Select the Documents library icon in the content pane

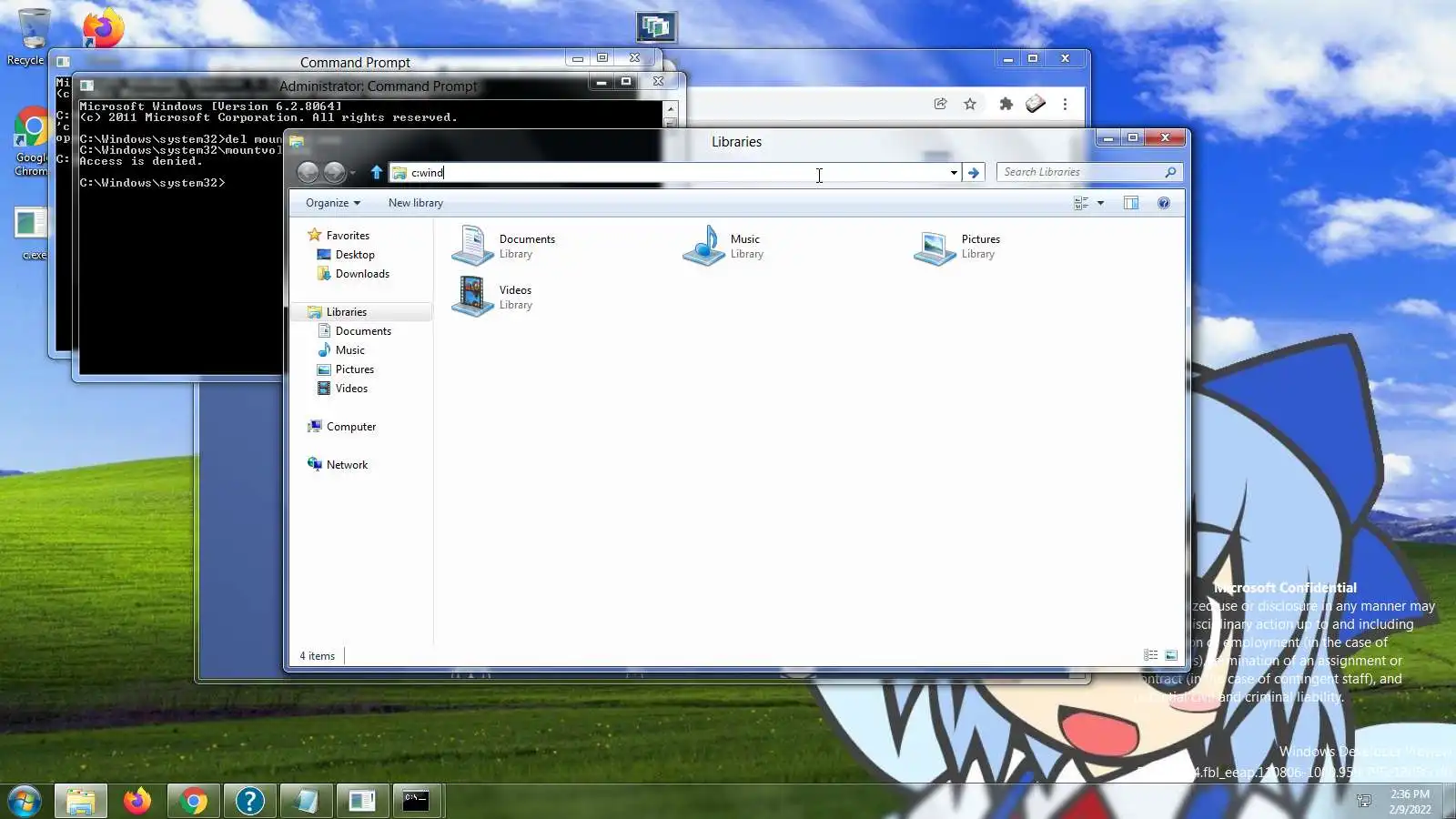(x=472, y=246)
